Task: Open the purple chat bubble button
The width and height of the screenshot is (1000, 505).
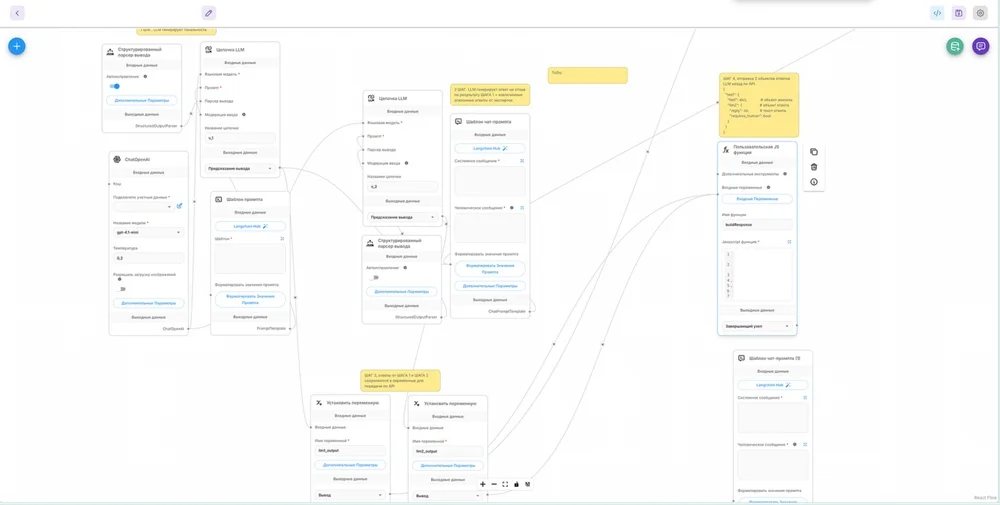Action: coord(980,46)
